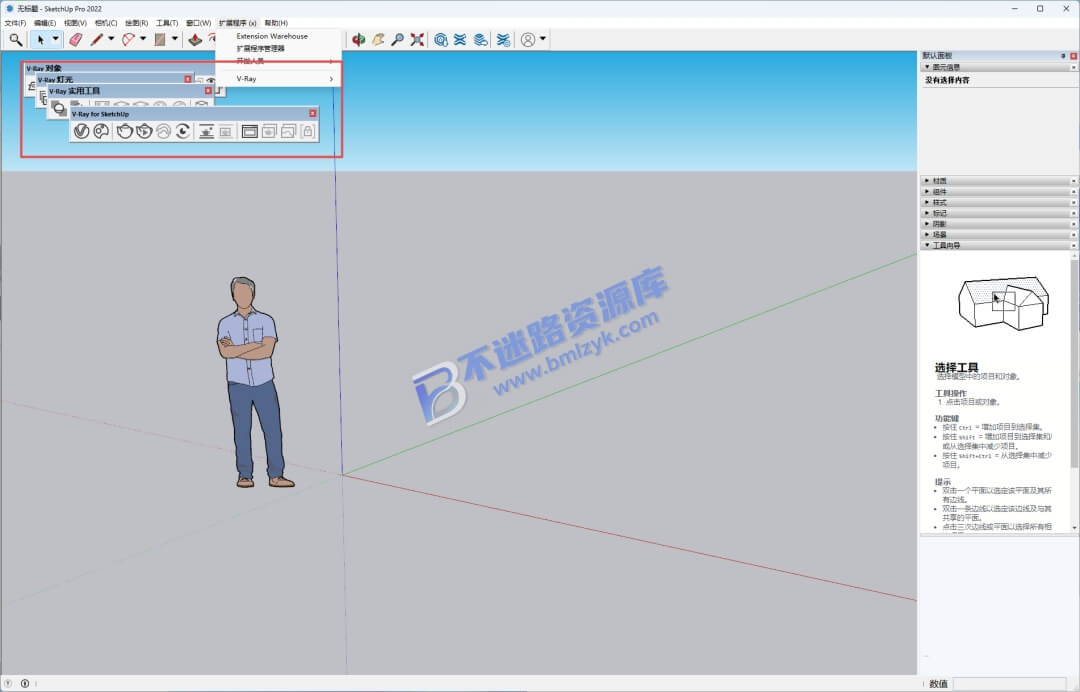1080x692 pixels.
Task: Expand the 样式 panel
Action: coord(998,202)
